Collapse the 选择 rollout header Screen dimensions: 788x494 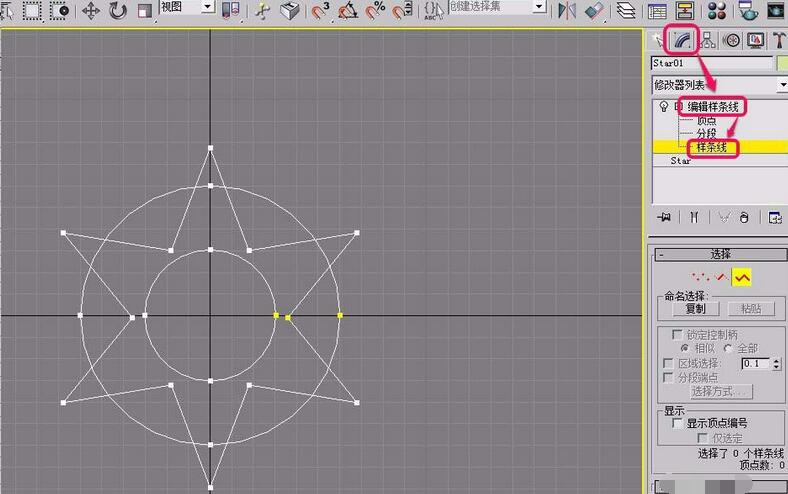[x=719, y=254]
